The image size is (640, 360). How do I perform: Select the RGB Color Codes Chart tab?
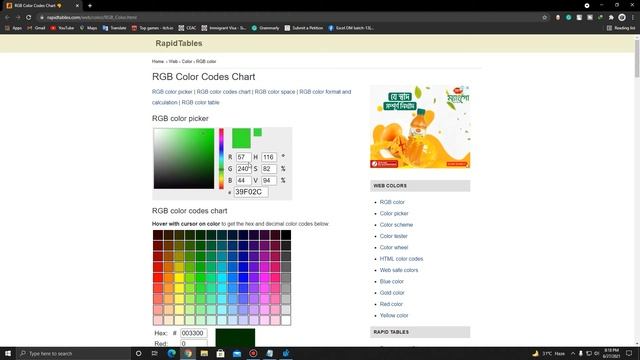tap(42, 6)
